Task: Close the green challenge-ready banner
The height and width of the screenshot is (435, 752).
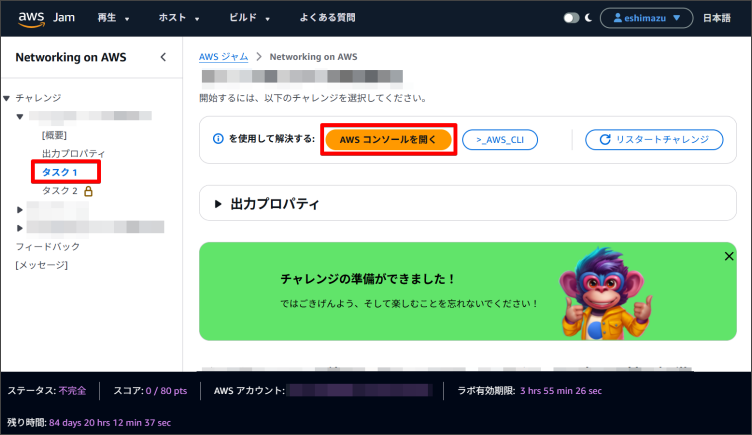Action: click(728, 257)
